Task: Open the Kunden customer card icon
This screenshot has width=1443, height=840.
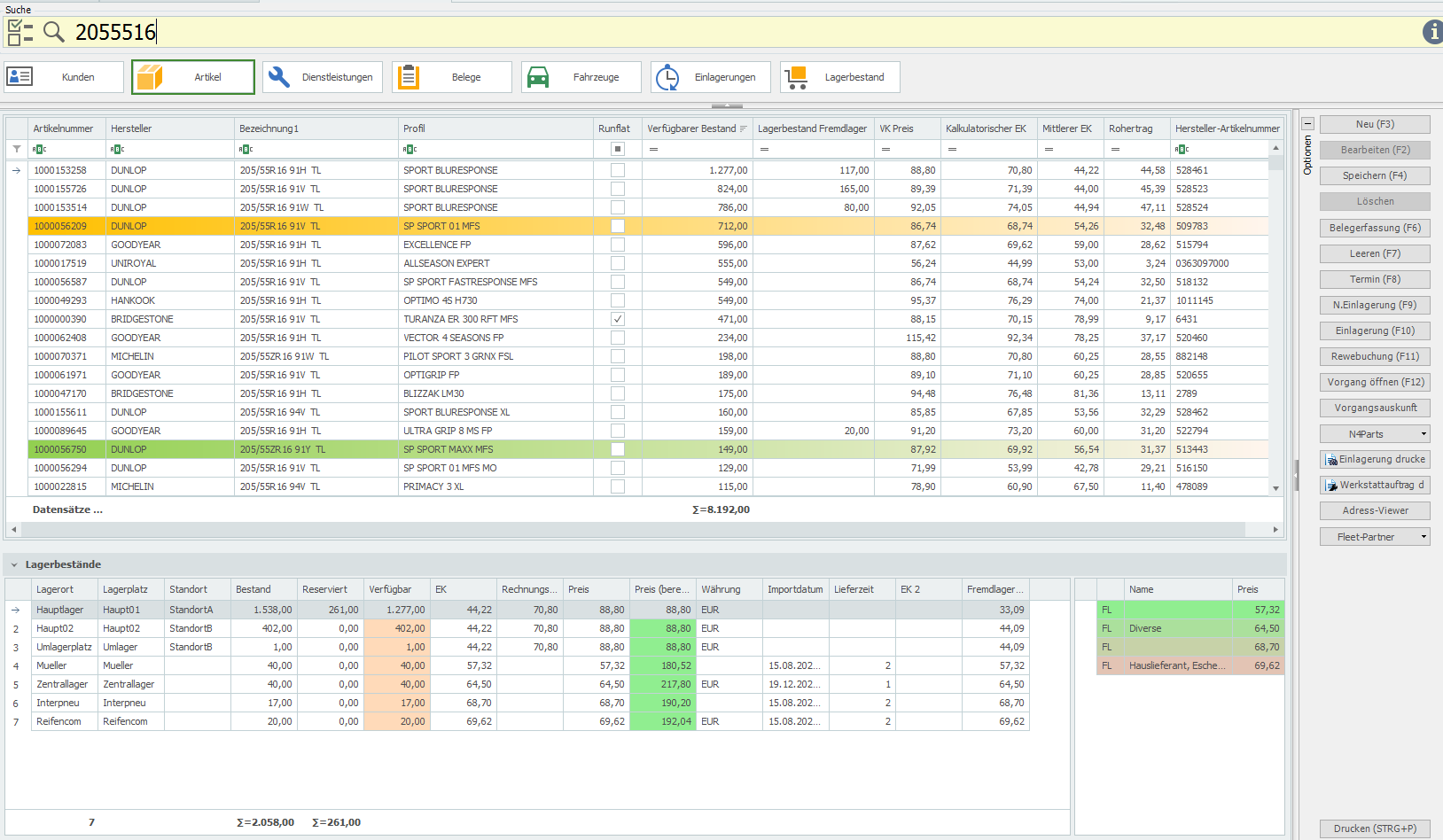Action: (x=19, y=77)
